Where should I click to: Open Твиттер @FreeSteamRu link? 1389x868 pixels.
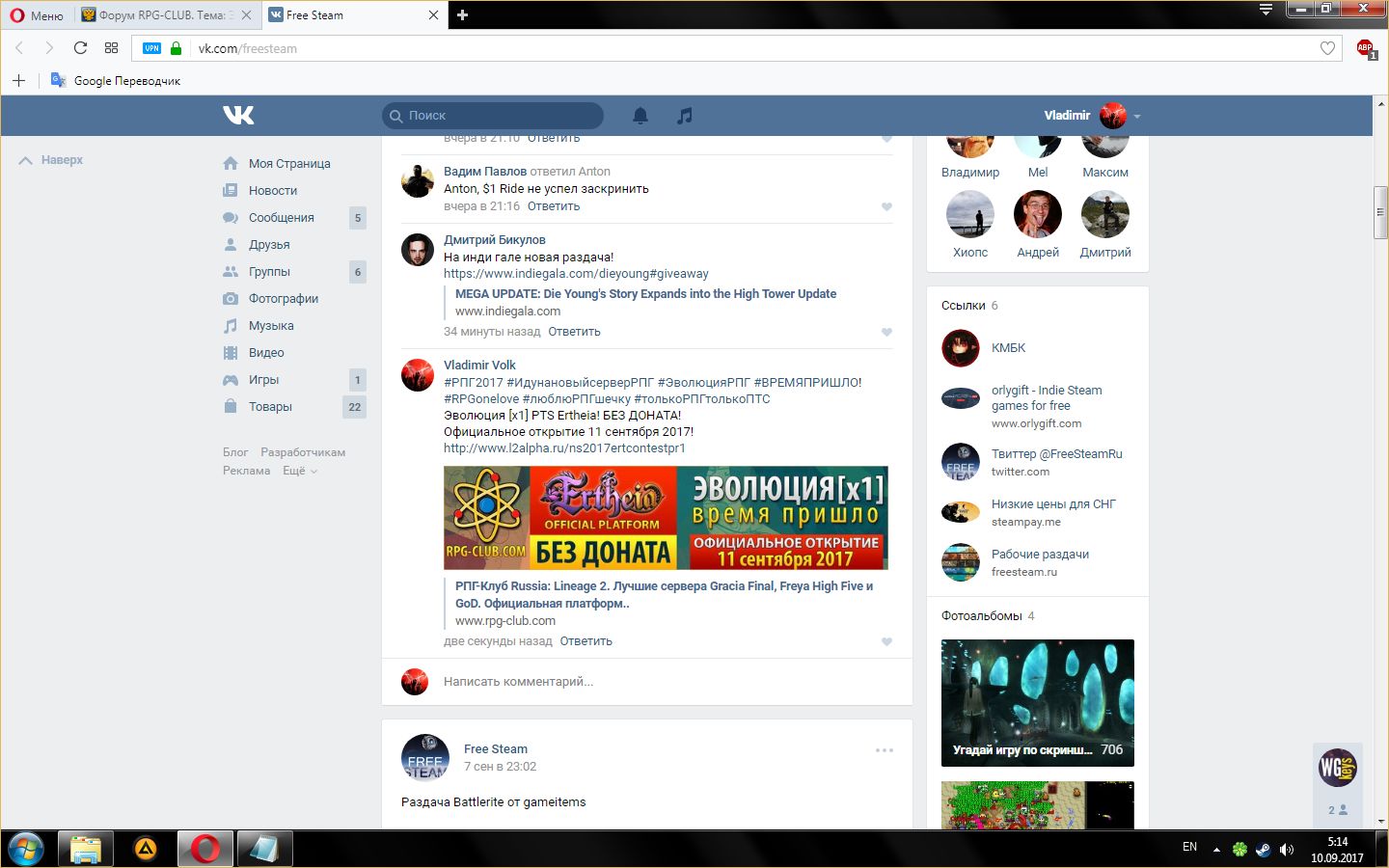click(1057, 454)
